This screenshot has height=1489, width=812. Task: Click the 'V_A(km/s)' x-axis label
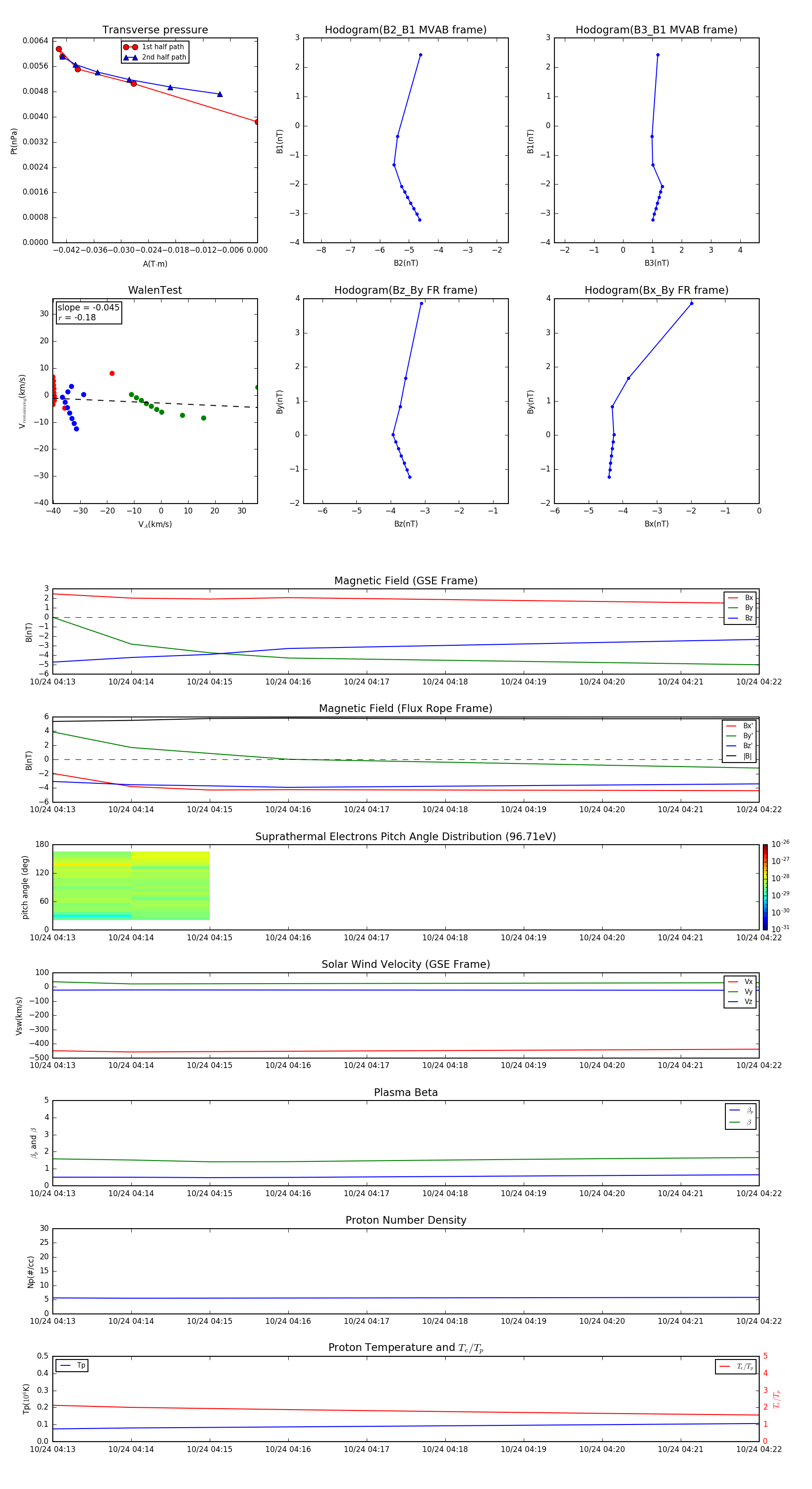pyautogui.click(x=155, y=525)
